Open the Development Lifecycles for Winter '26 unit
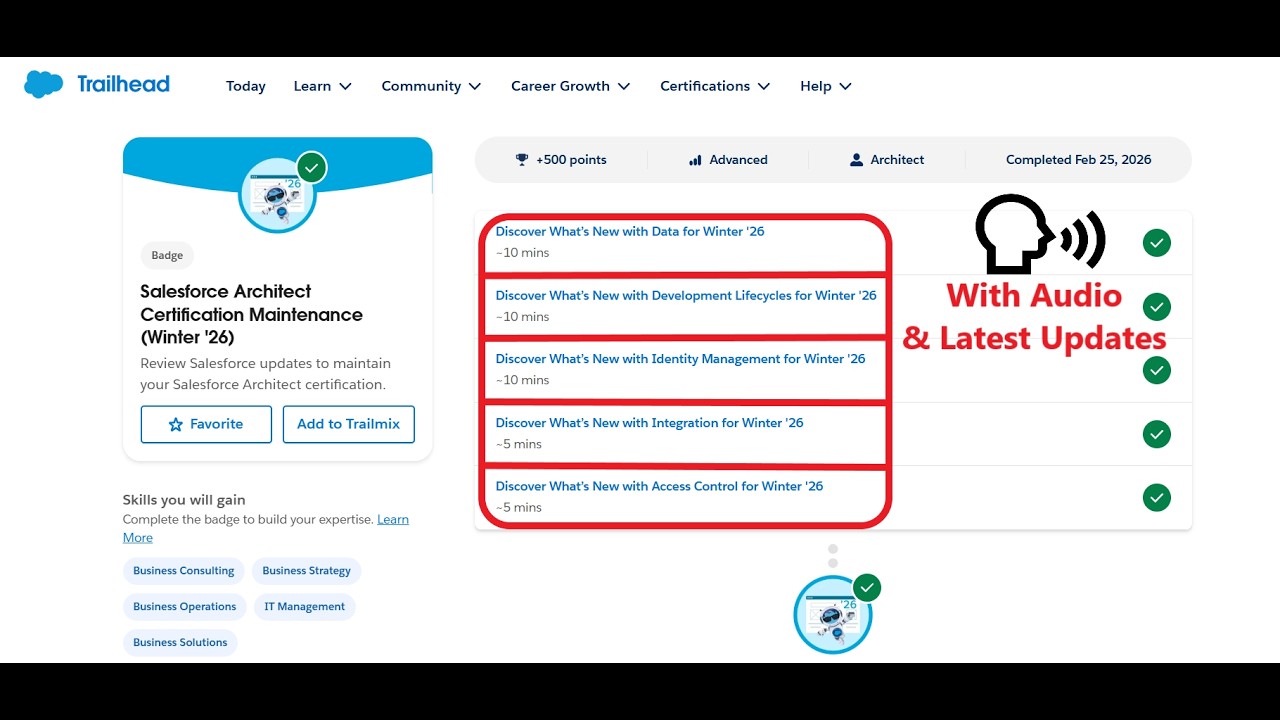This screenshot has height=720, width=1280. tap(686, 295)
